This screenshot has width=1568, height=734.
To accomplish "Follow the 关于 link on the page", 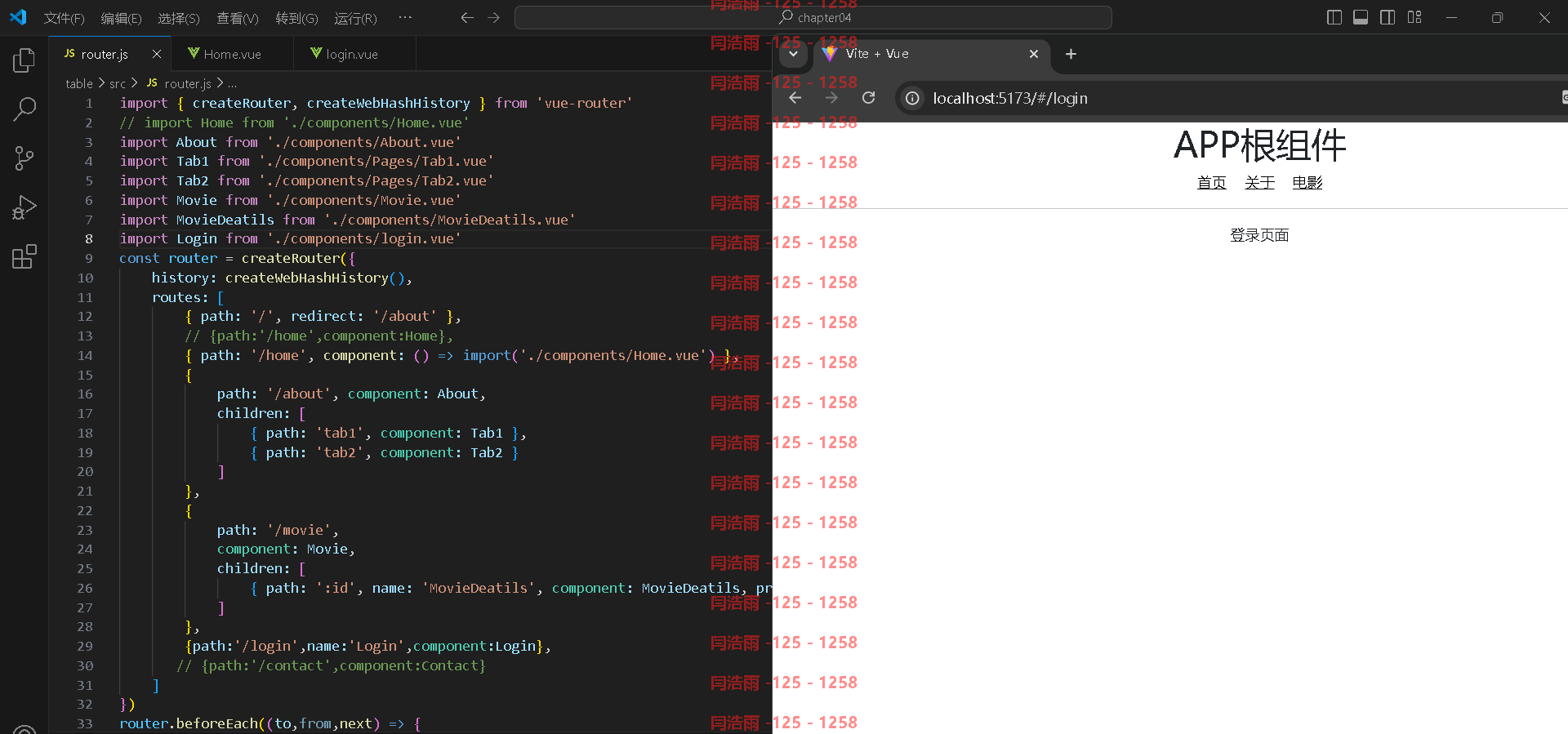I will [1259, 183].
